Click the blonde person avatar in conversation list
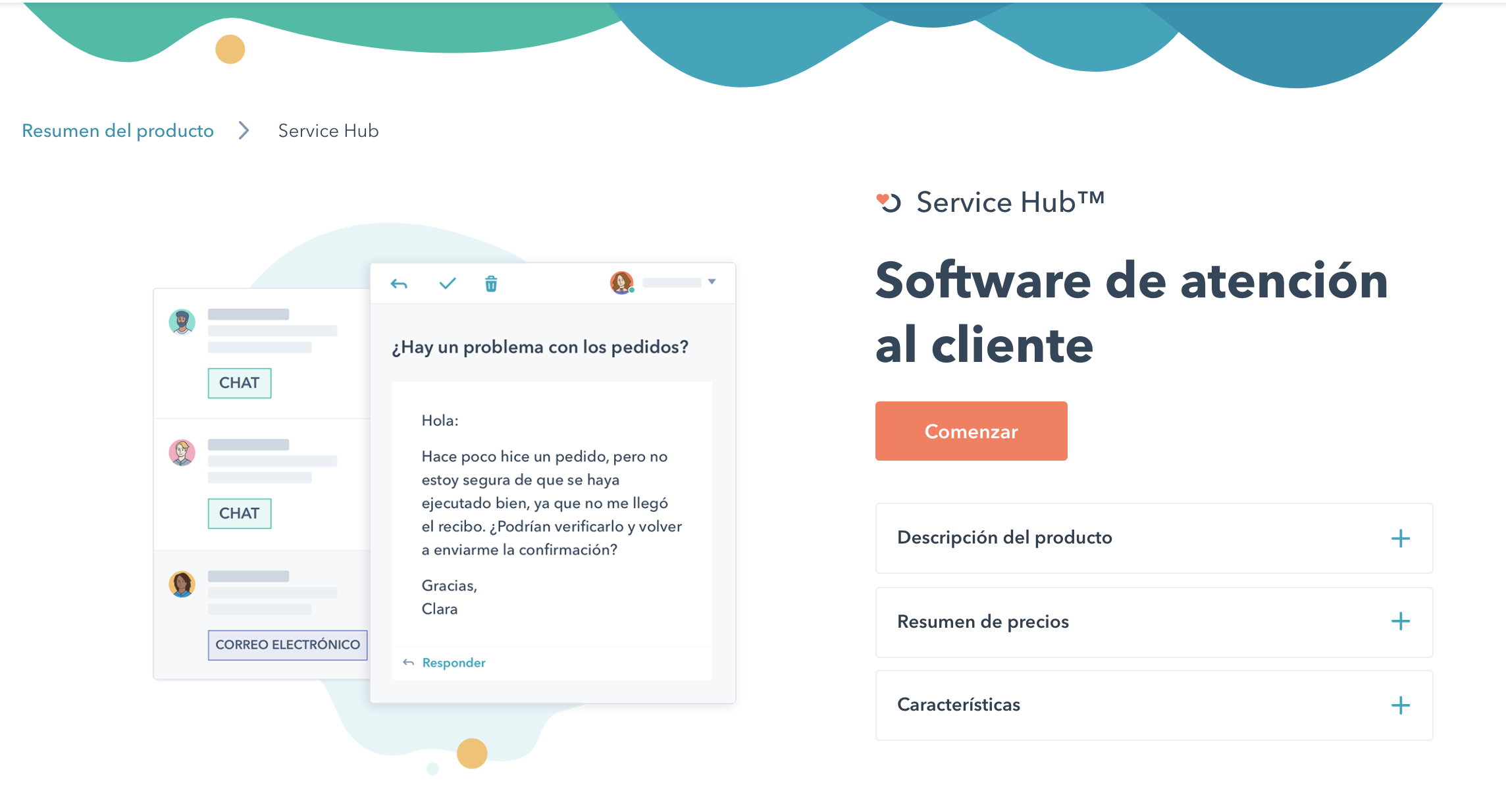1506x812 pixels. [x=182, y=453]
